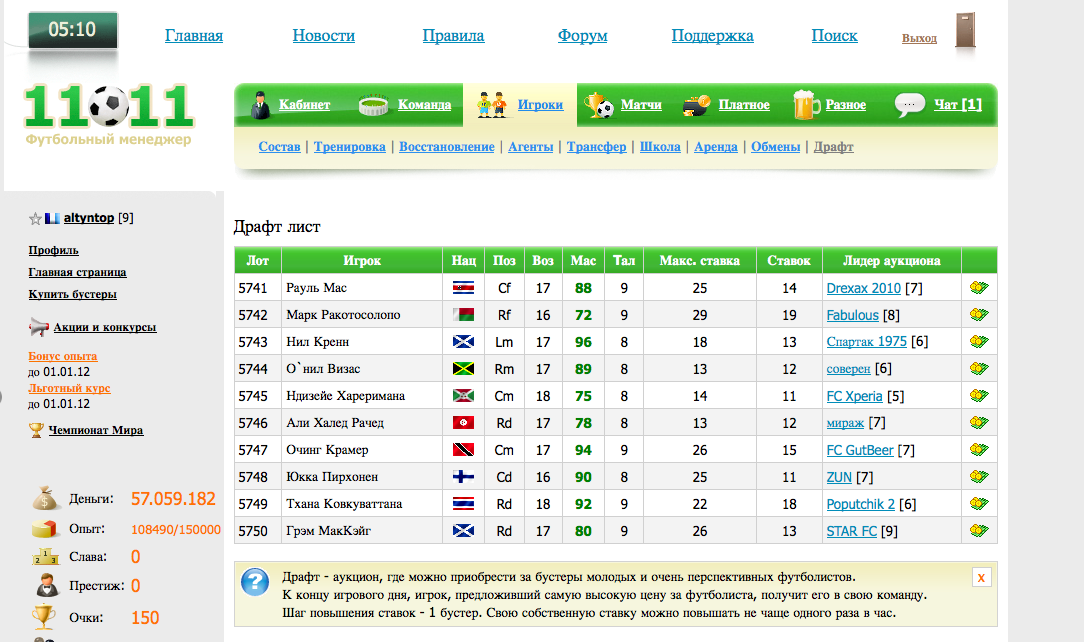Open the Обмены submenu link
This screenshot has height=642, width=1084.
click(x=776, y=147)
